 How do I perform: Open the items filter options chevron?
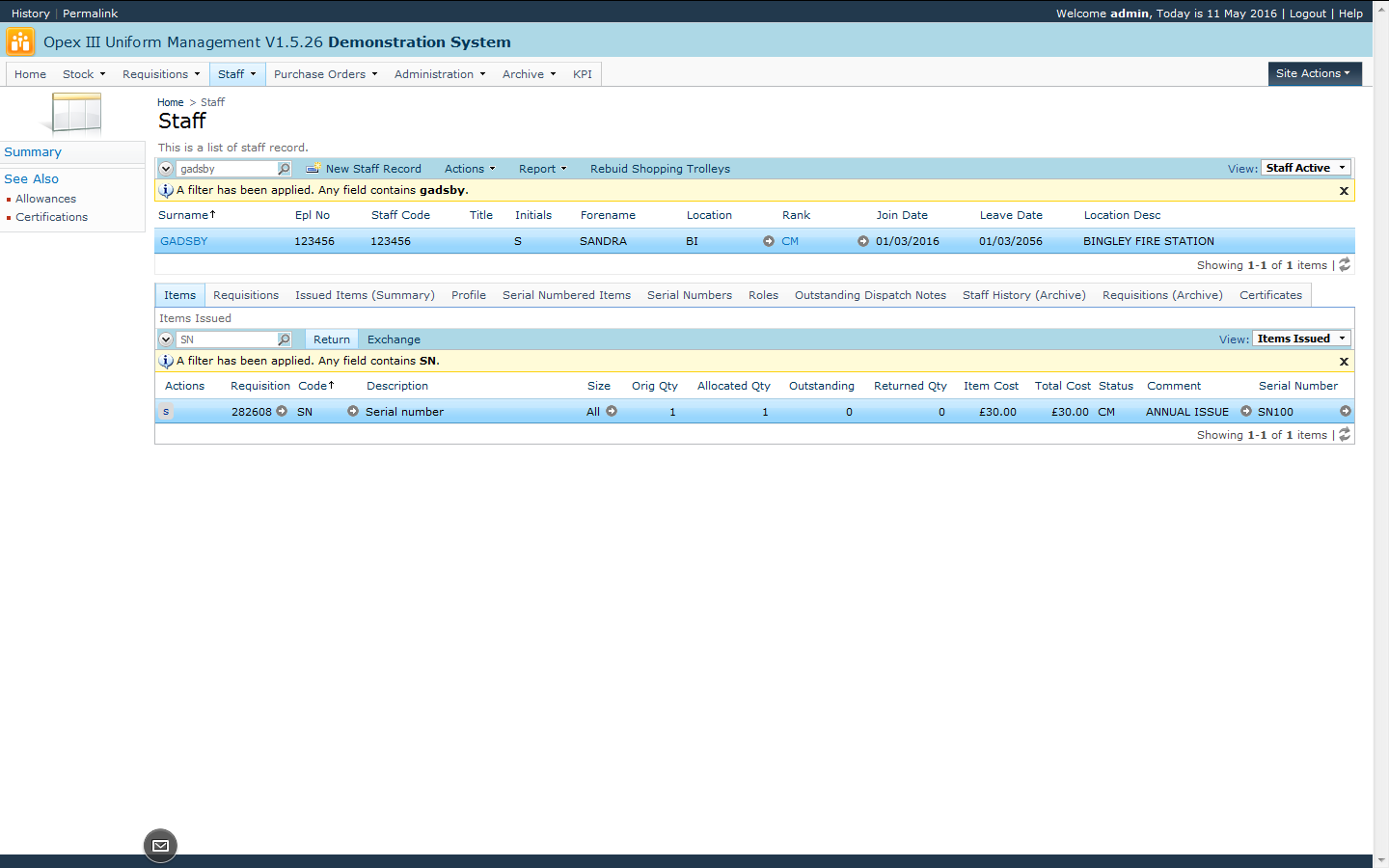(166, 339)
